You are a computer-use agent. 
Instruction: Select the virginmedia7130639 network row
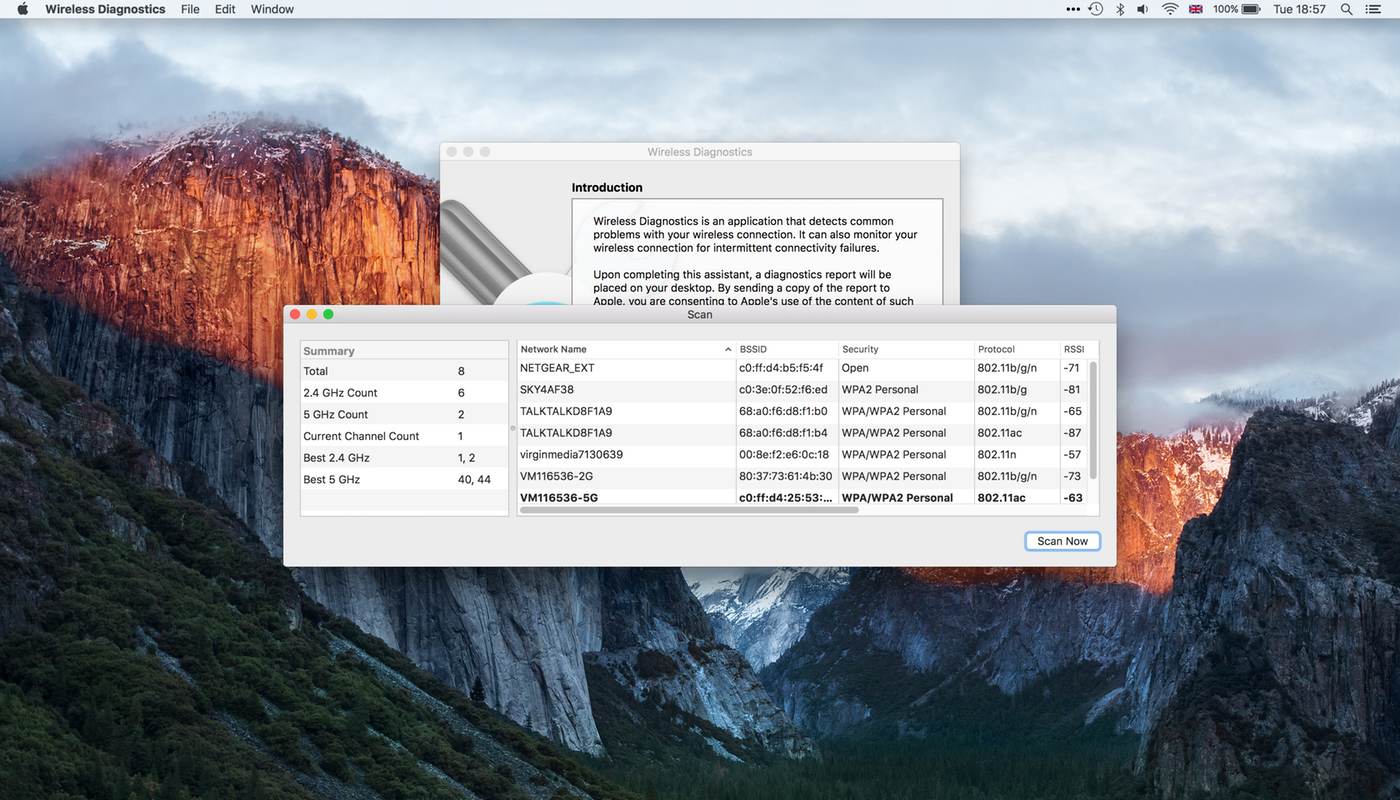tap(802, 455)
